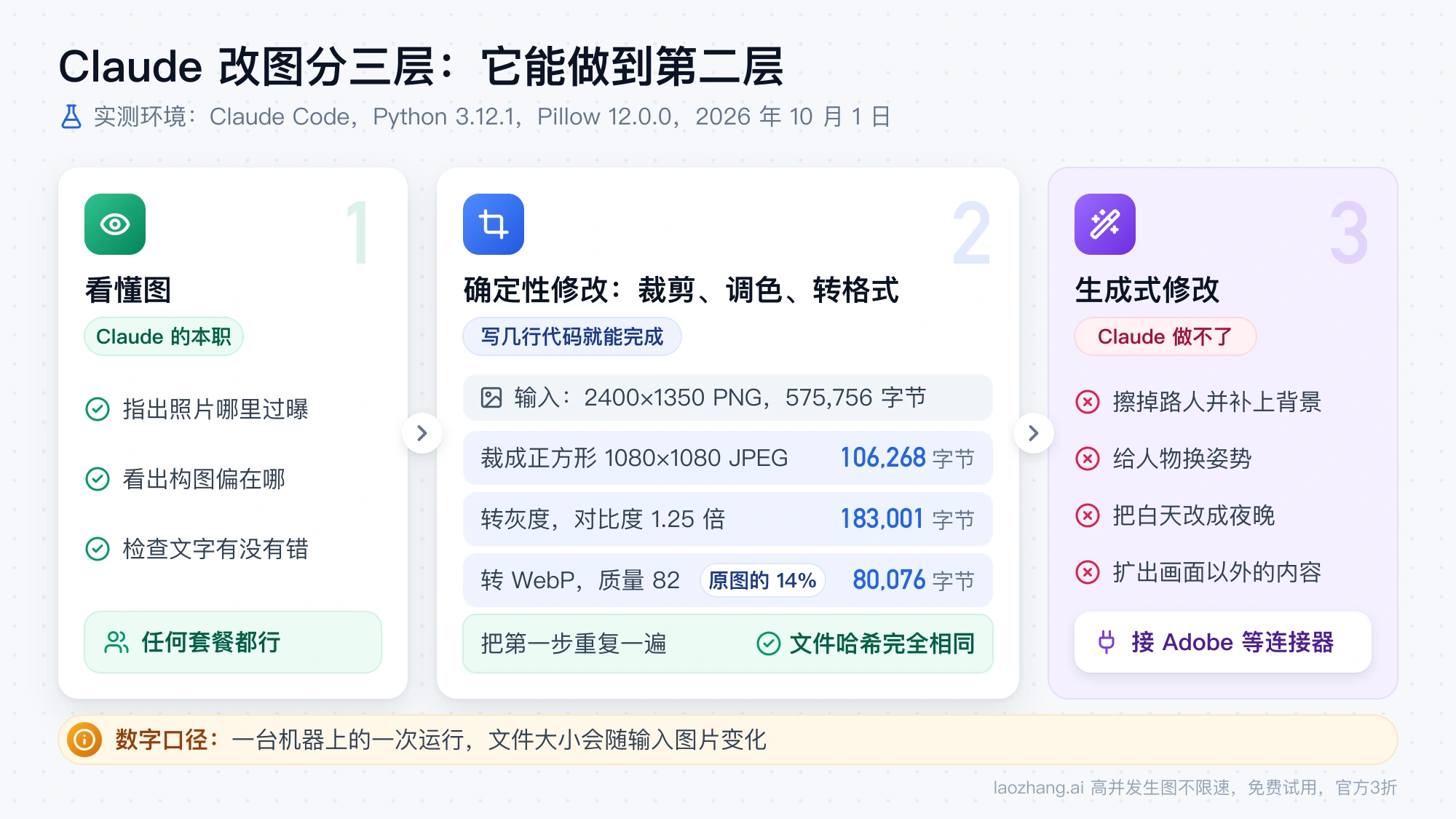The image size is (1456, 819).
Task: Click the check icon beside 看出构图偏在哪
Action: click(98, 479)
